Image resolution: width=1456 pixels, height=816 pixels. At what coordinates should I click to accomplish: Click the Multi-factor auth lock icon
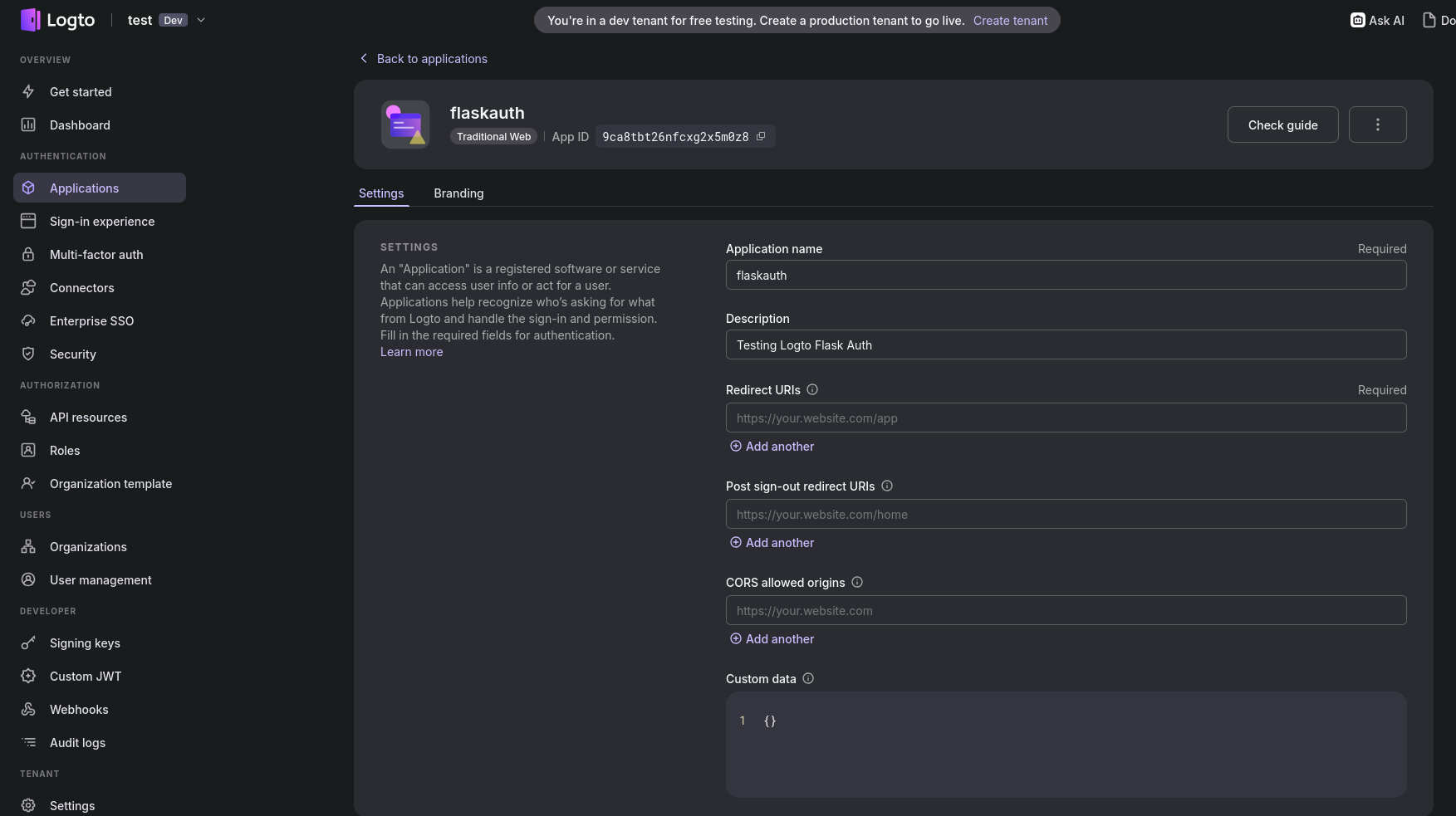[28, 255]
